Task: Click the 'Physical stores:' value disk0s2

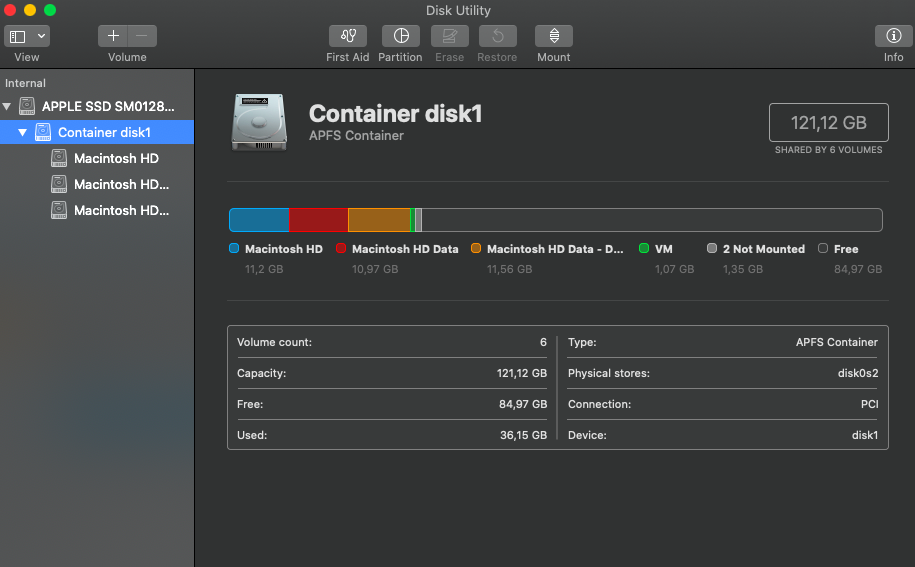Action: tap(858, 373)
